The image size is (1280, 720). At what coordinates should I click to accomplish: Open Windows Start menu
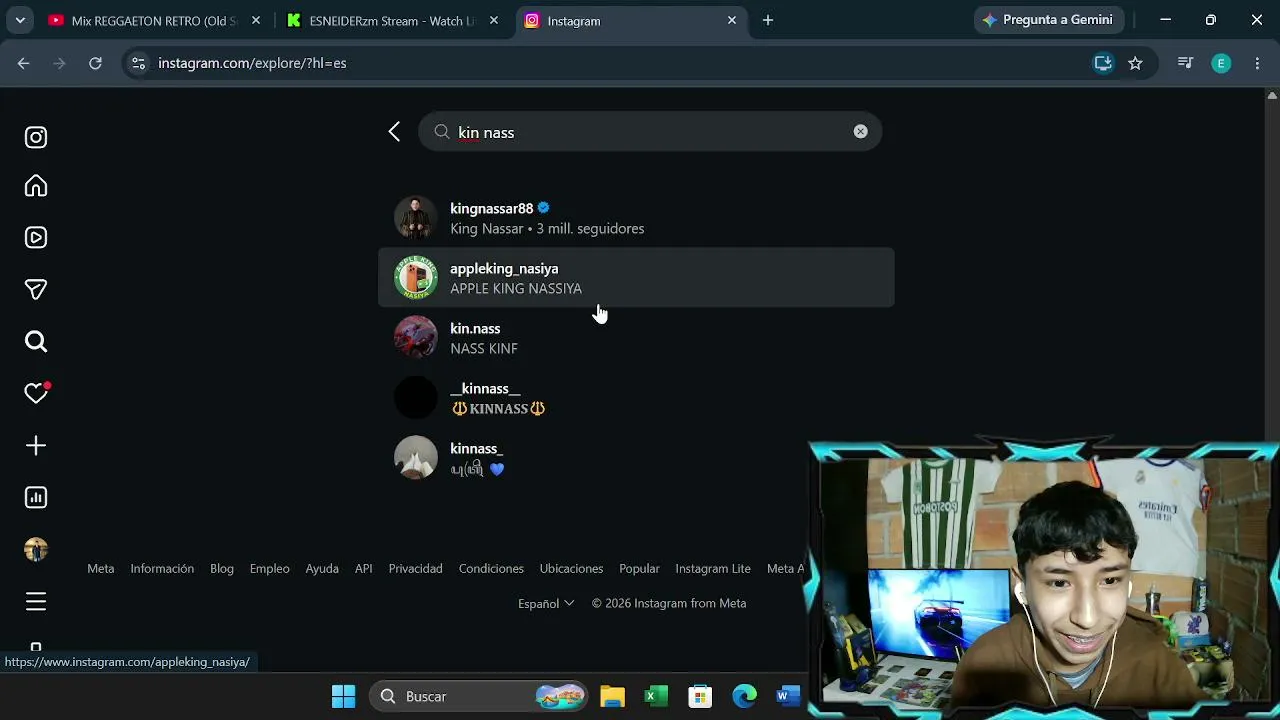tap(343, 696)
